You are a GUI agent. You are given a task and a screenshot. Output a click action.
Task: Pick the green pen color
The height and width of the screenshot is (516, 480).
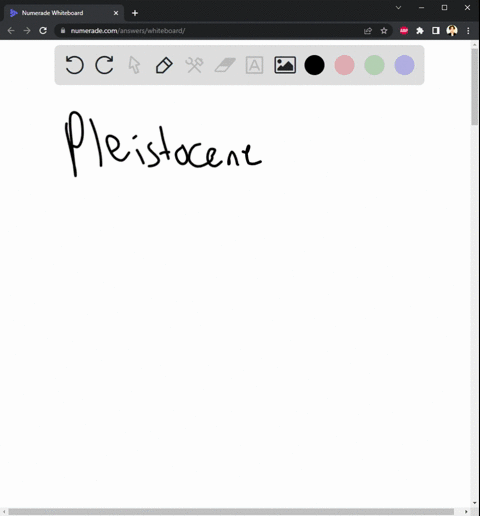pyautogui.click(x=374, y=65)
